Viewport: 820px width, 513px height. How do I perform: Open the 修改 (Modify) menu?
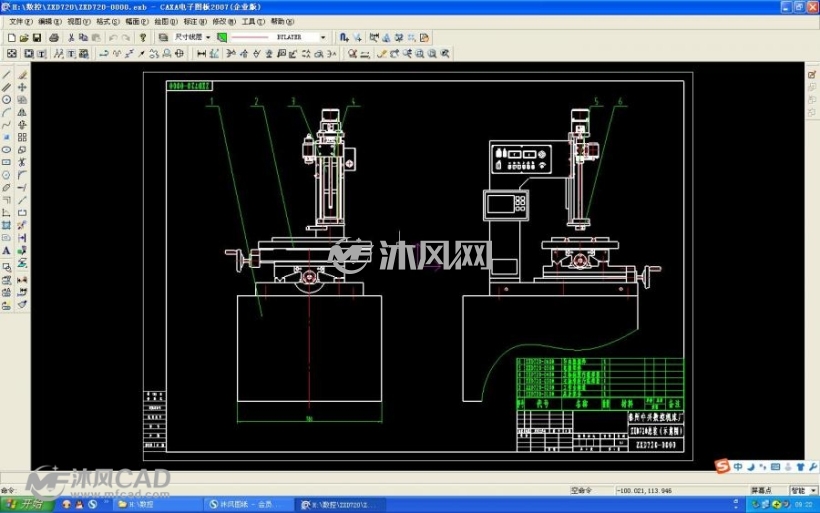coord(224,21)
